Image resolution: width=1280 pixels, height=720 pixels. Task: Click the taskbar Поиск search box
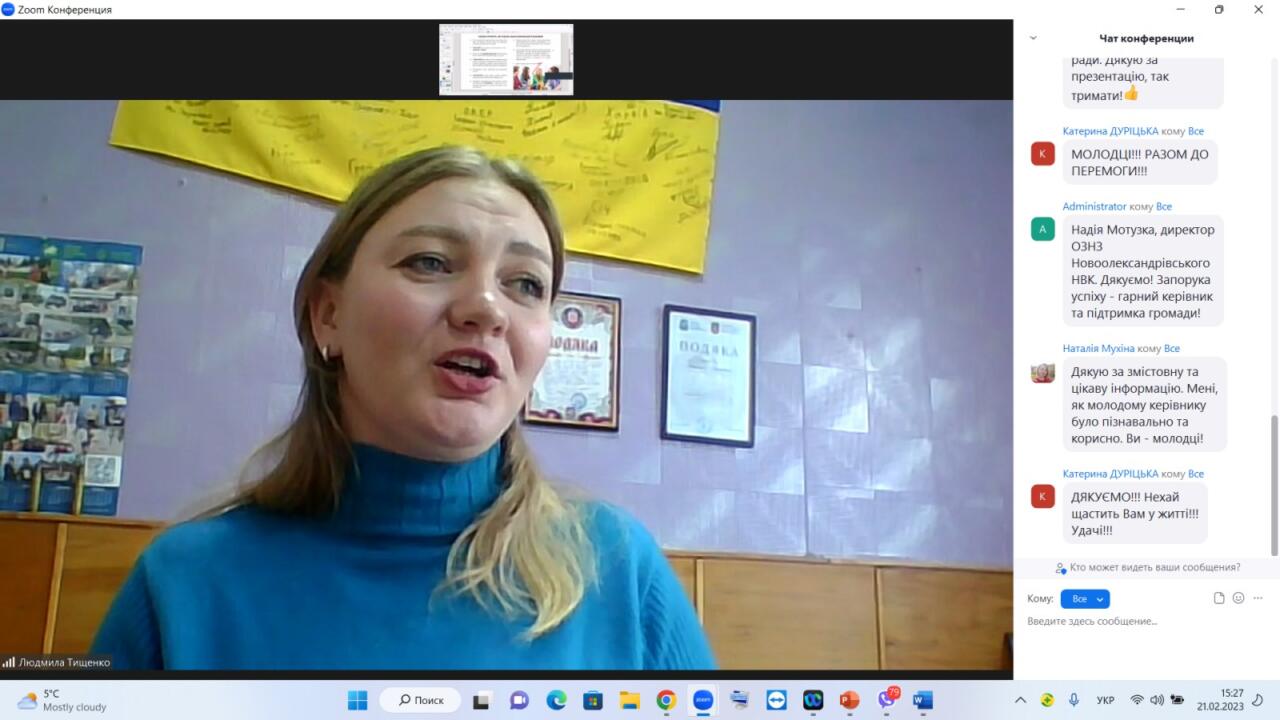pos(420,700)
